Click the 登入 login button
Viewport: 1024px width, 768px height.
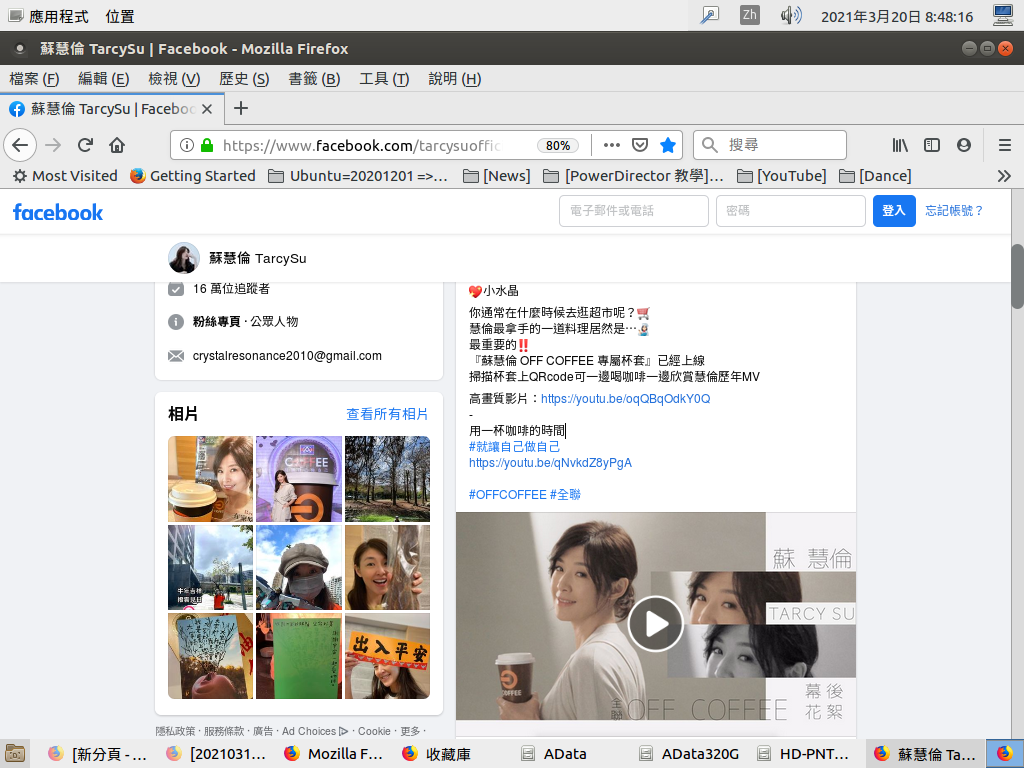click(894, 211)
